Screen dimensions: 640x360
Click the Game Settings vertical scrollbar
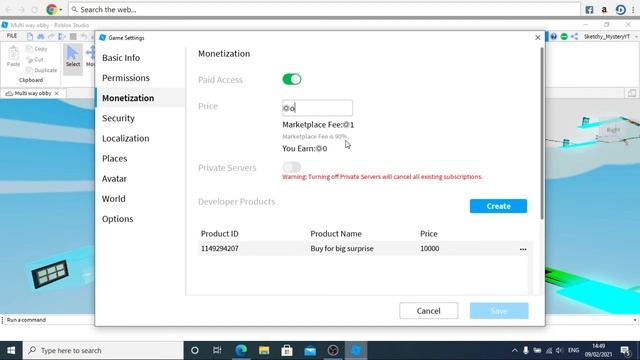[x=542, y=133]
